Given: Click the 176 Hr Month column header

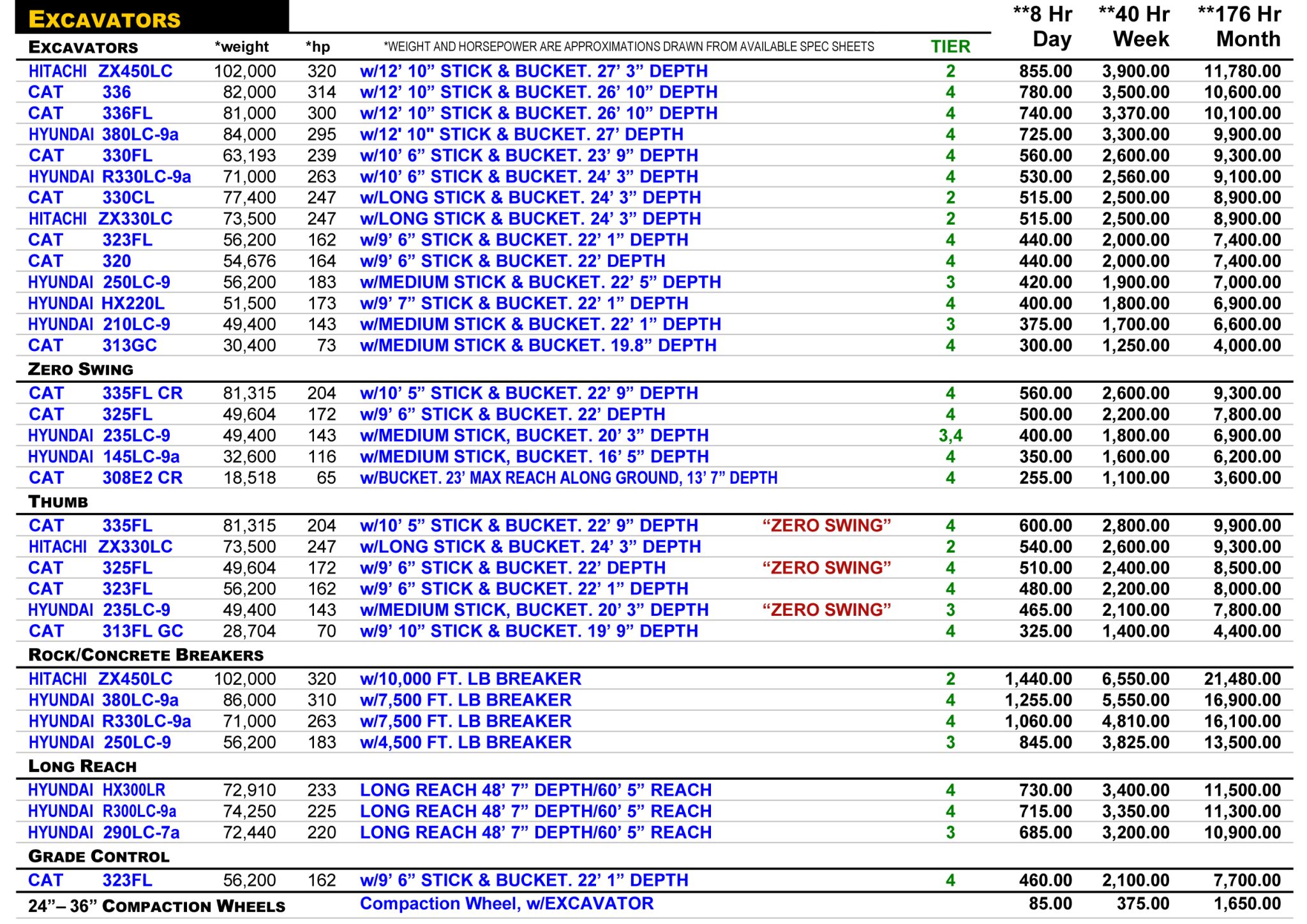Looking at the screenshot, I should [x=1239, y=27].
